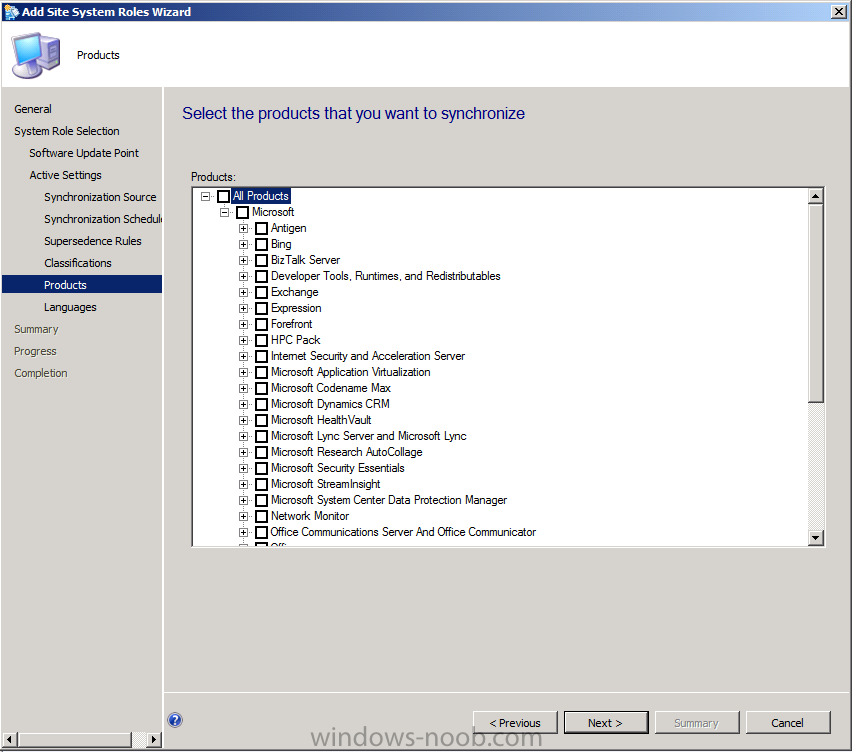Check the All Products checkbox

[223, 196]
